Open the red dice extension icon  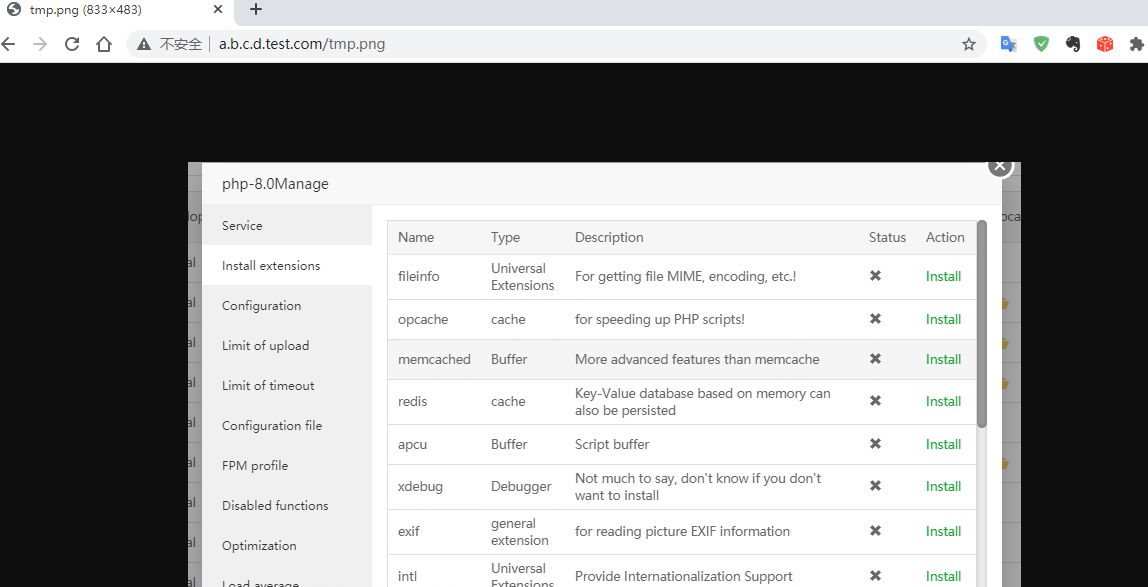pyautogui.click(x=1105, y=44)
